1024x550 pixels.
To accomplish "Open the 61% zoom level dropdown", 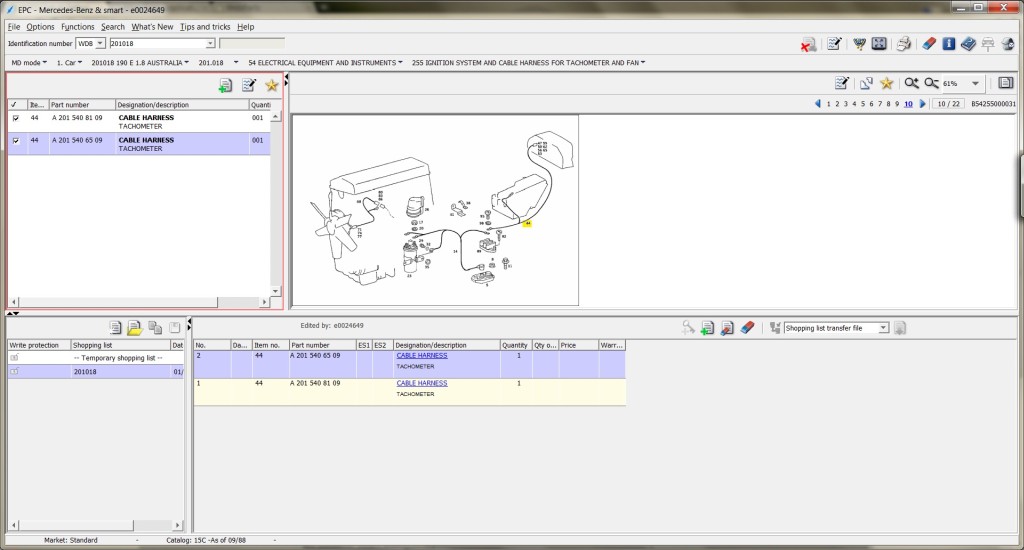I will (975, 84).
